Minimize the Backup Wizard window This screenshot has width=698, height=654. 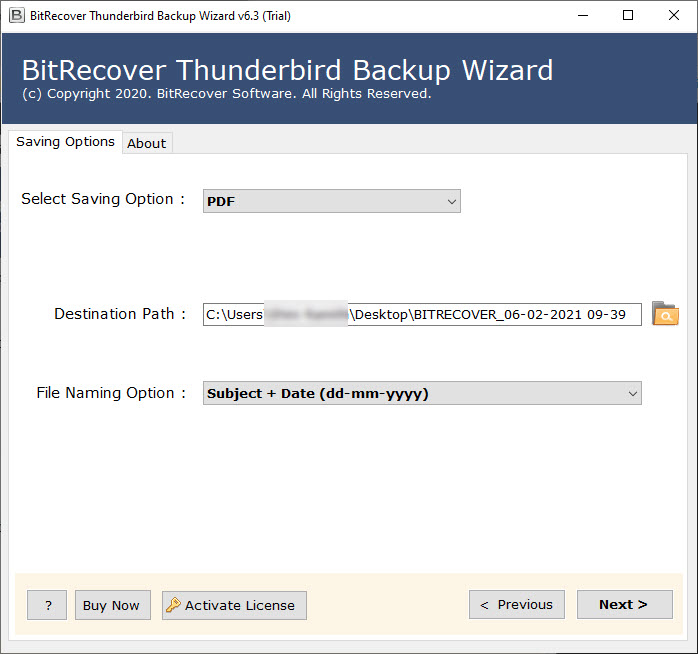[581, 15]
